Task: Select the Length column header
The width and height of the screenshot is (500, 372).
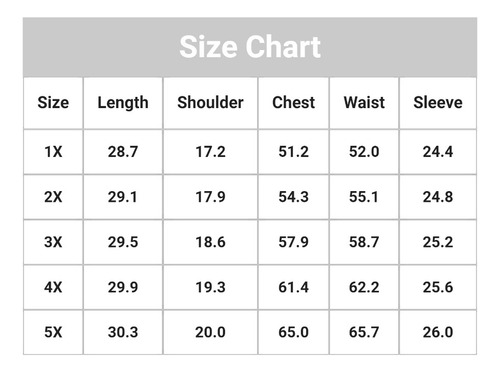Action: [x=123, y=103]
